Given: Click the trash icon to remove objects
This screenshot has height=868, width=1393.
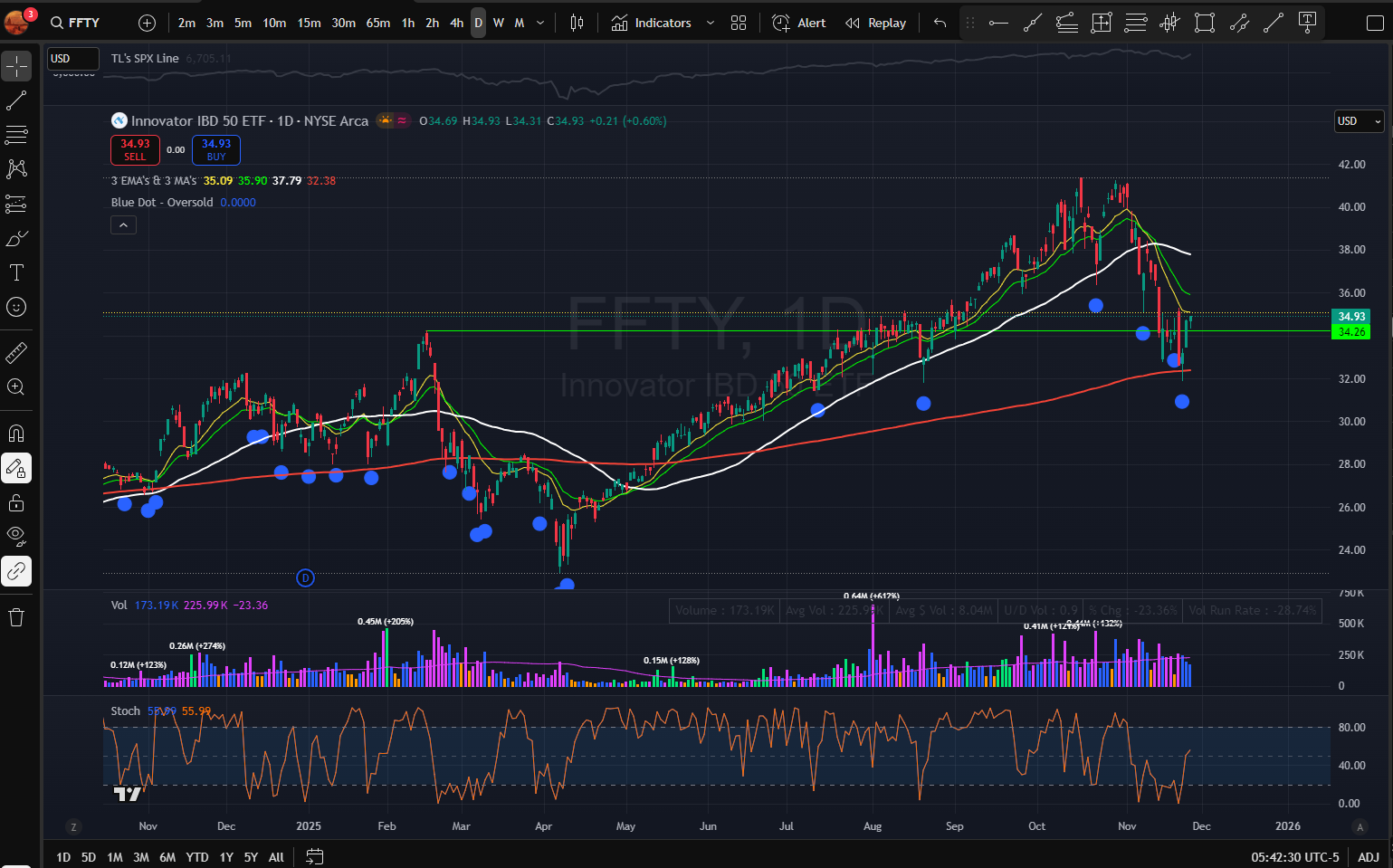Looking at the screenshot, I should 16,617.
